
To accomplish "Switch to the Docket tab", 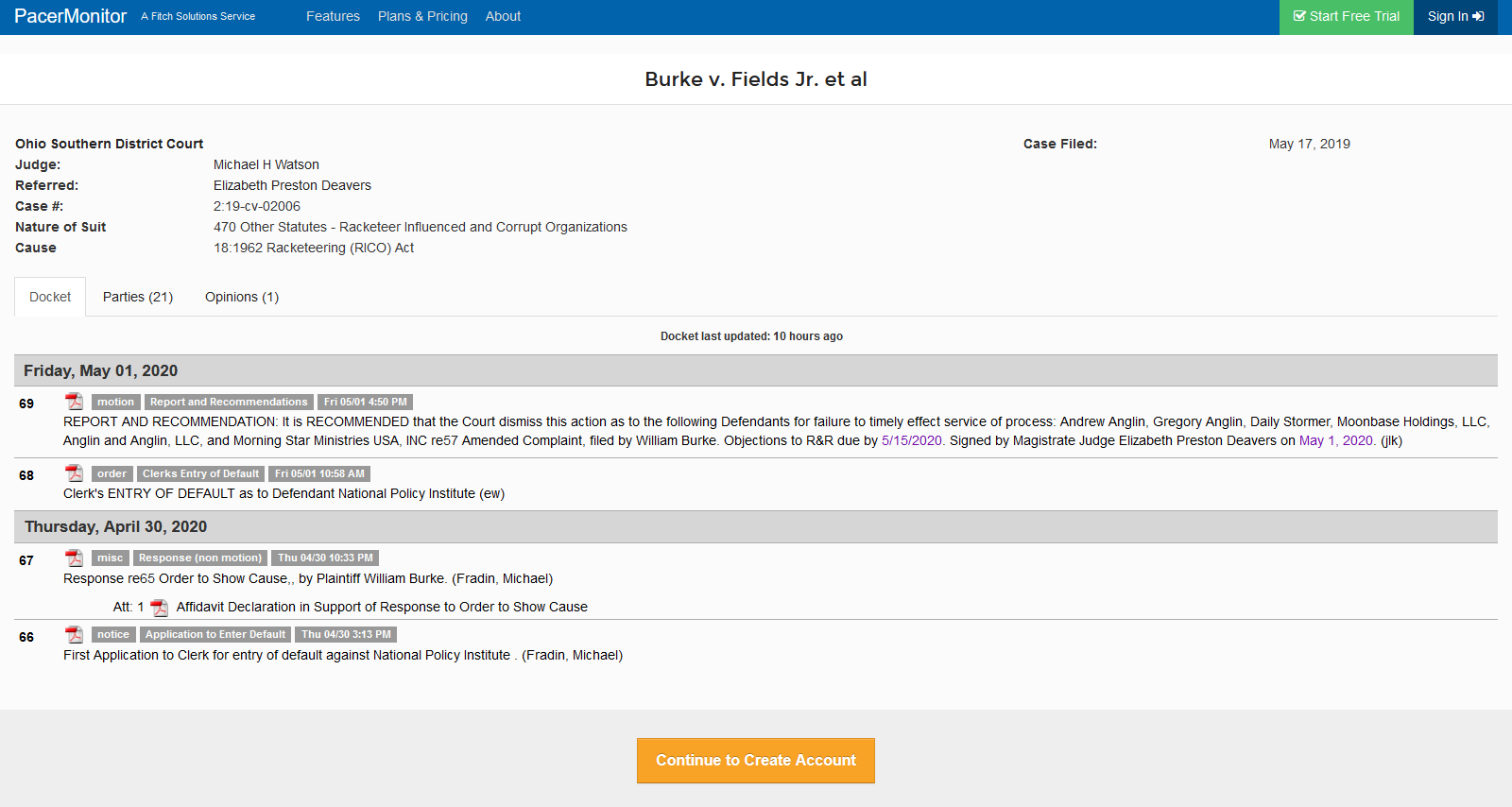I will pyautogui.click(x=50, y=297).
